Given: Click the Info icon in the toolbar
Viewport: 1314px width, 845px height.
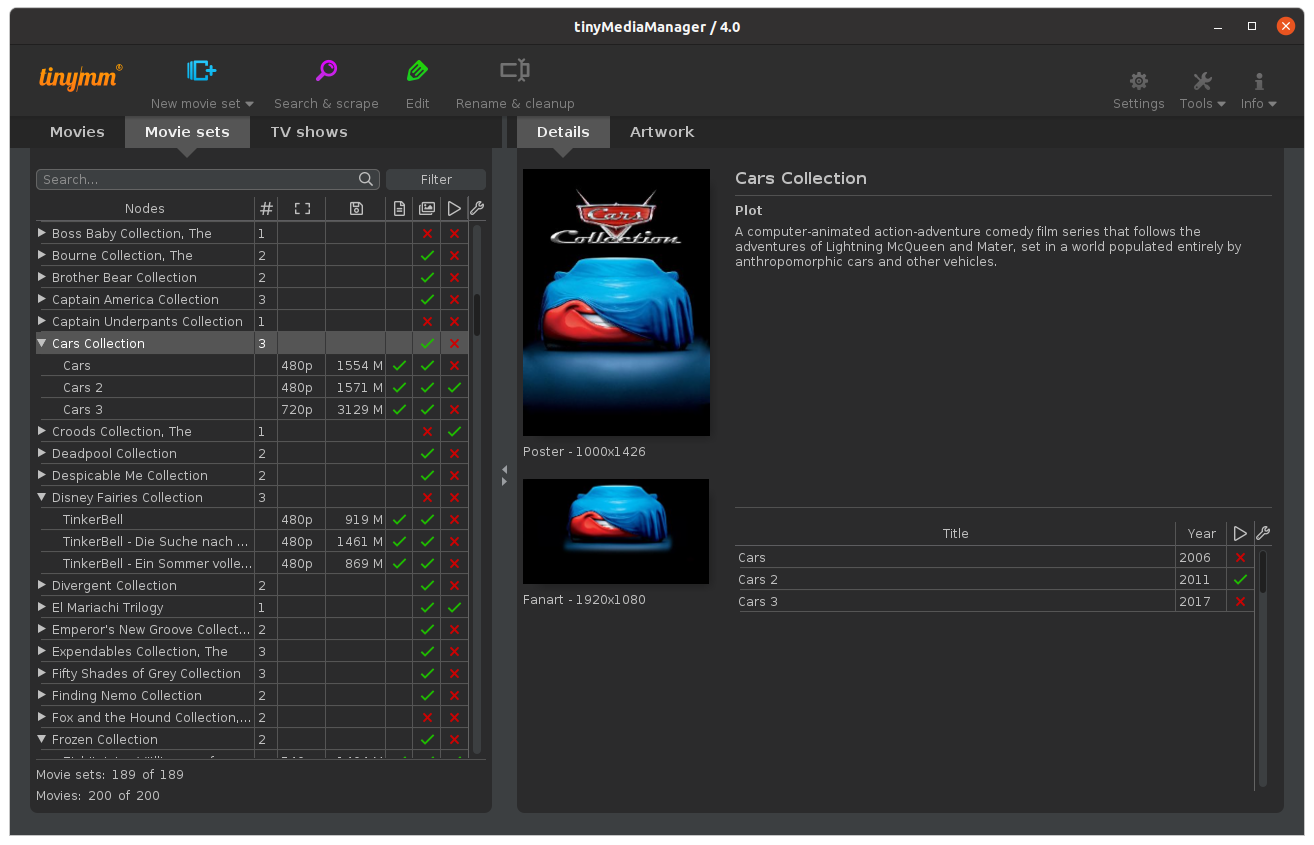Looking at the screenshot, I should 1258,82.
